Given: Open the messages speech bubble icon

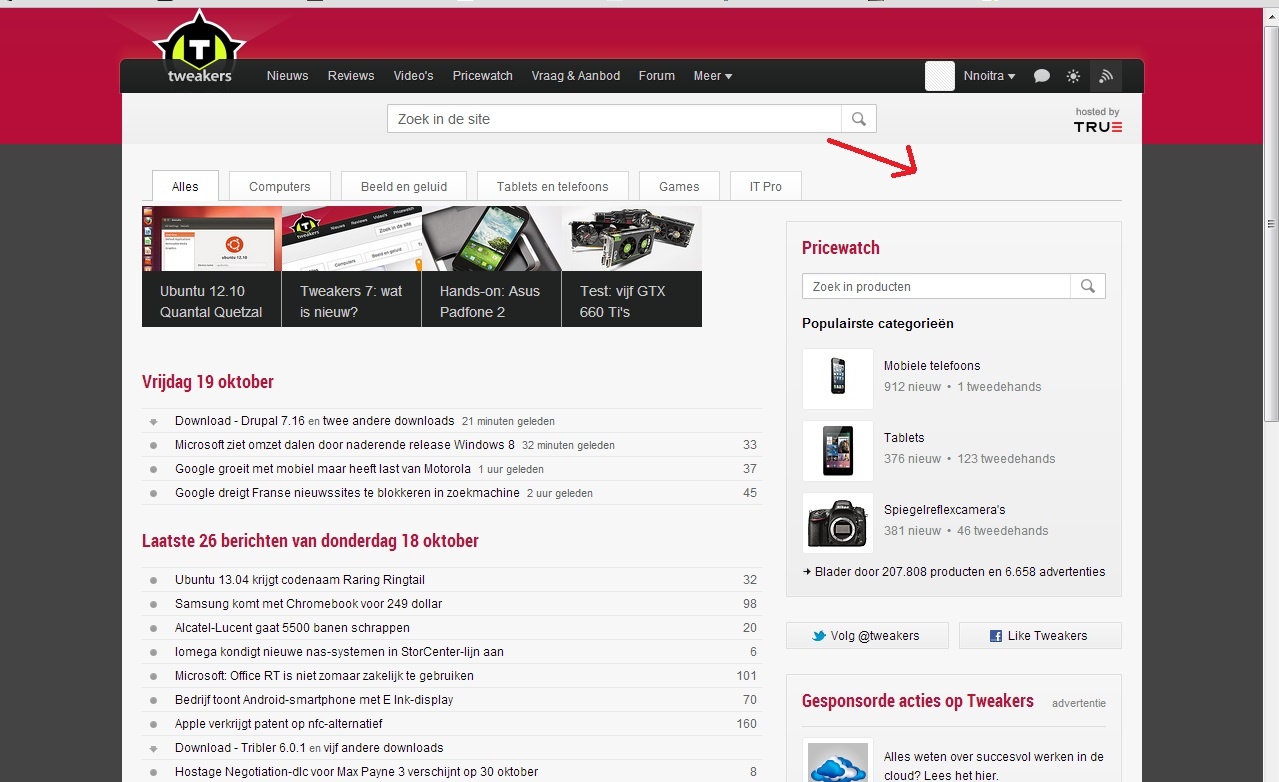Looking at the screenshot, I should (x=1041, y=76).
